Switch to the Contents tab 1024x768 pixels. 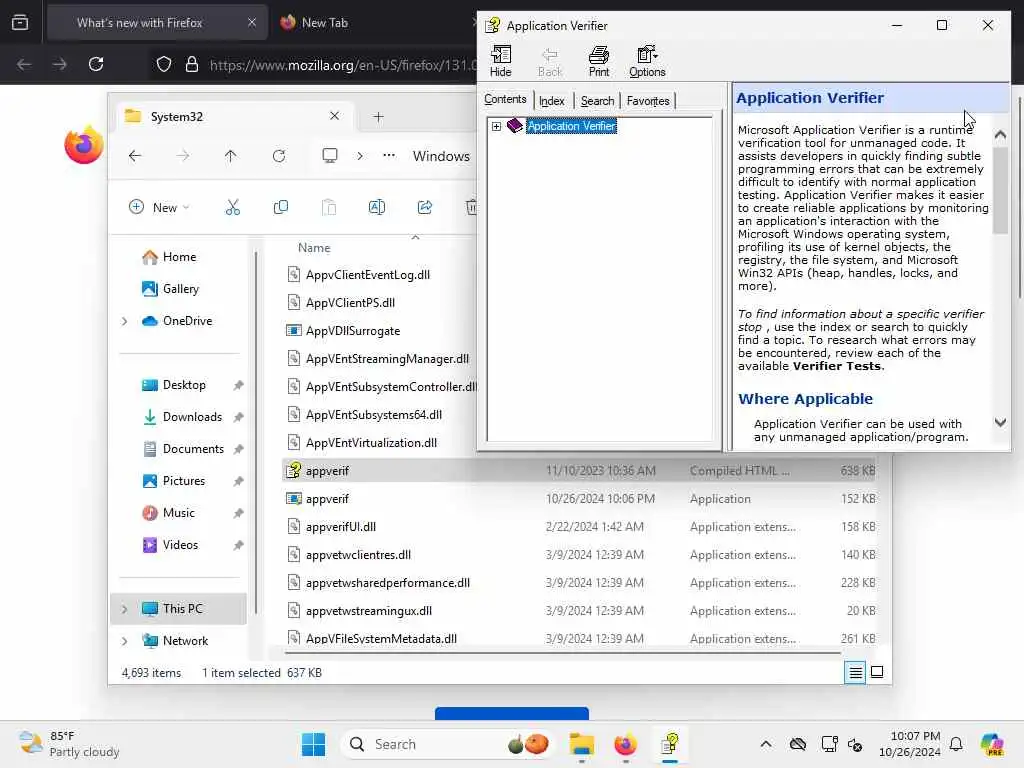[505, 99]
